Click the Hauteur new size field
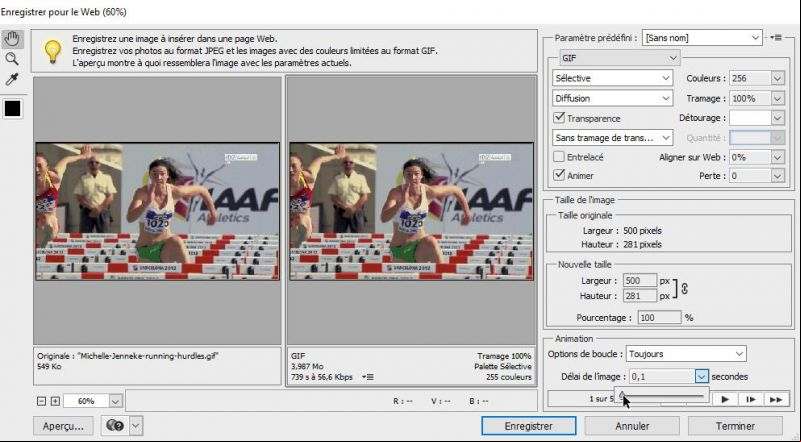The image size is (801, 442). tap(640, 296)
